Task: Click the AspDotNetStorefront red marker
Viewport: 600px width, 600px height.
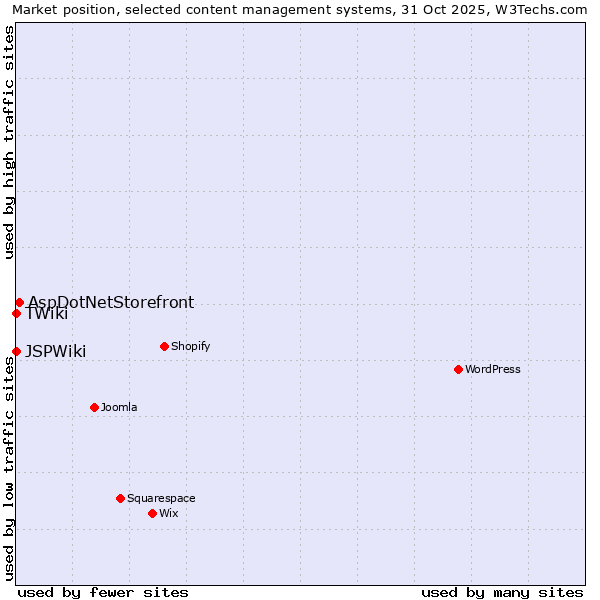Action: pos(19,302)
